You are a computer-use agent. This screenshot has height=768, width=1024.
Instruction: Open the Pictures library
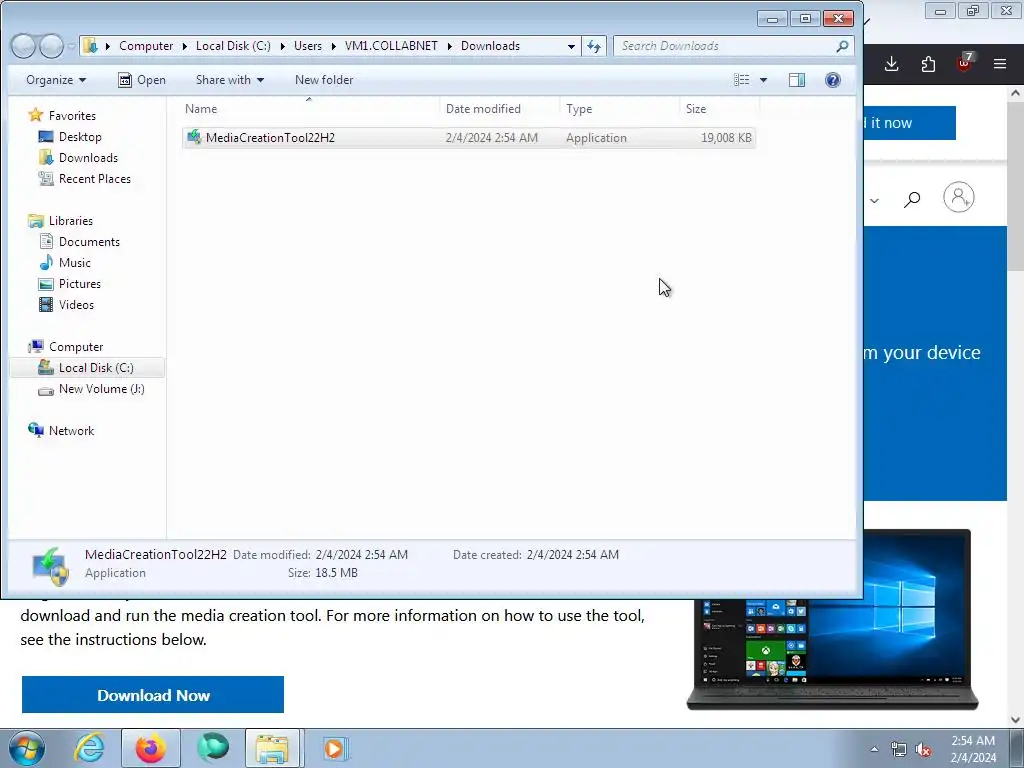80,283
